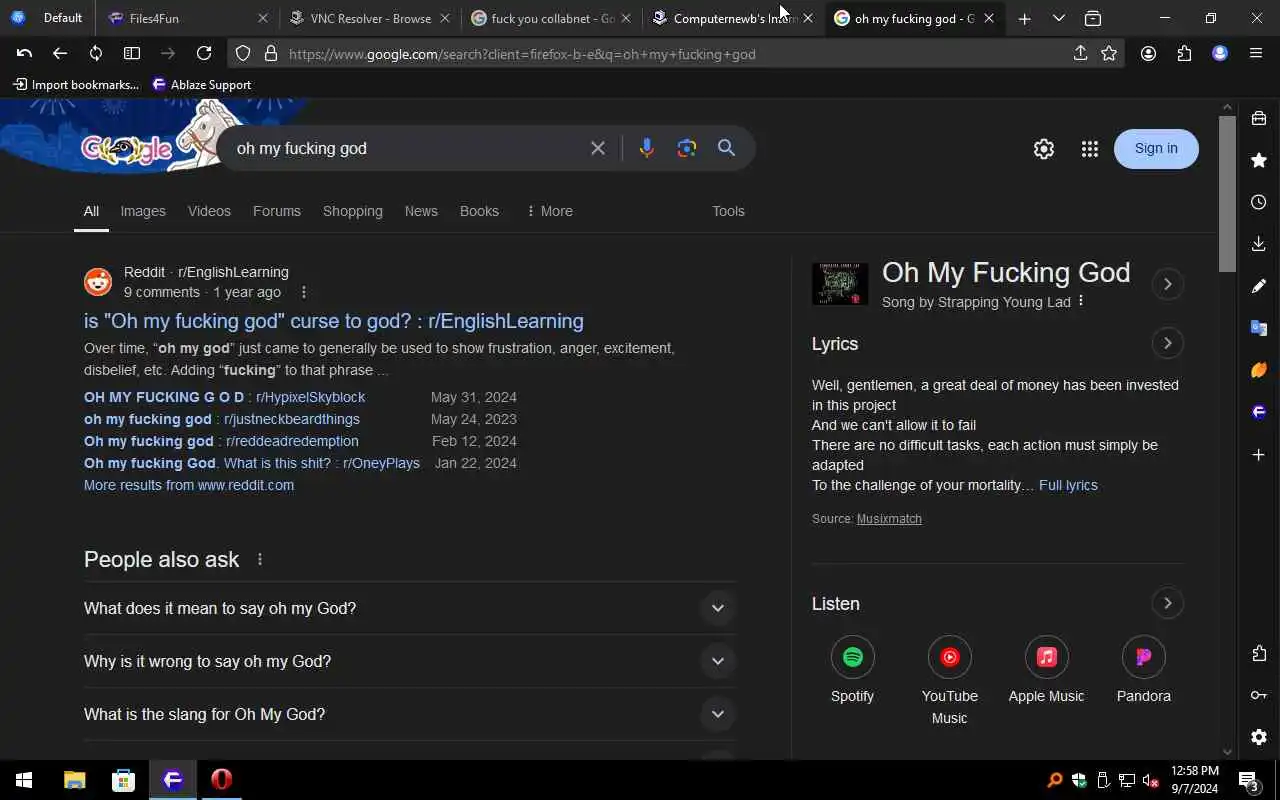Open the Ablaze Support bookmark

point(201,85)
